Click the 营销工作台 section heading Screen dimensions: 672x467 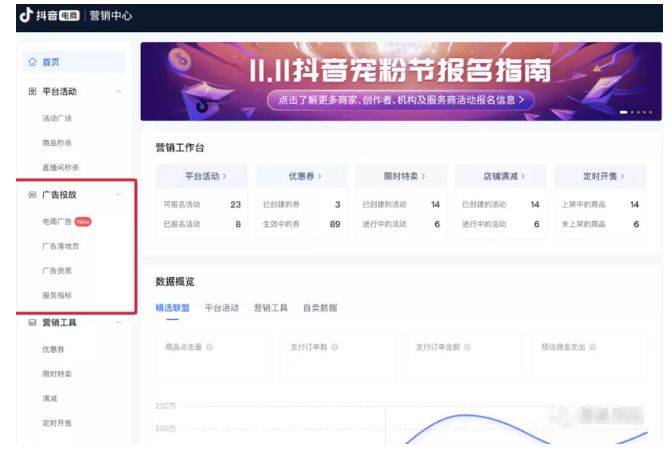(x=180, y=148)
